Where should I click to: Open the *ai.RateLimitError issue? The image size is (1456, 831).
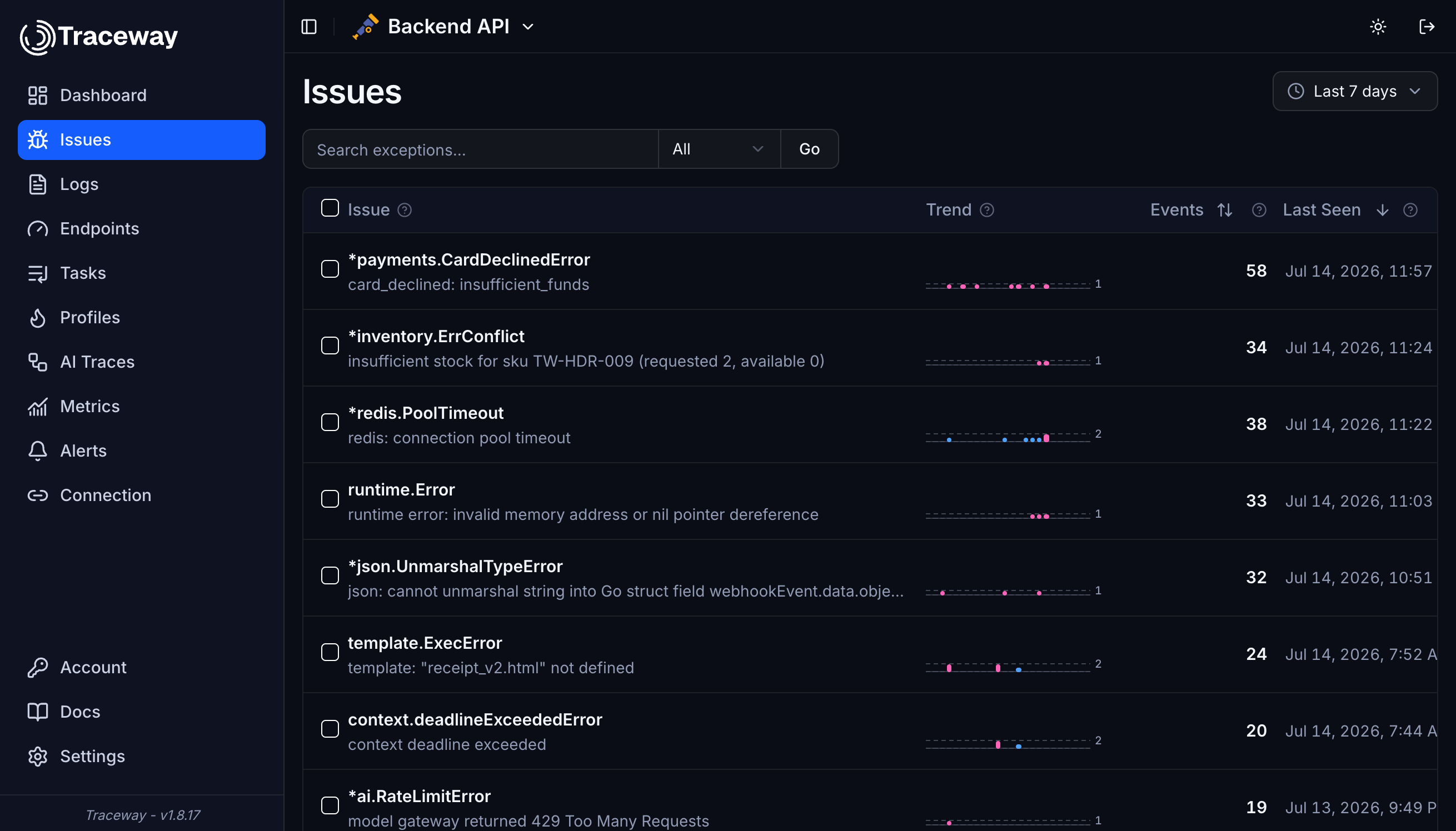pyautogui.click(x=419, y=796)
